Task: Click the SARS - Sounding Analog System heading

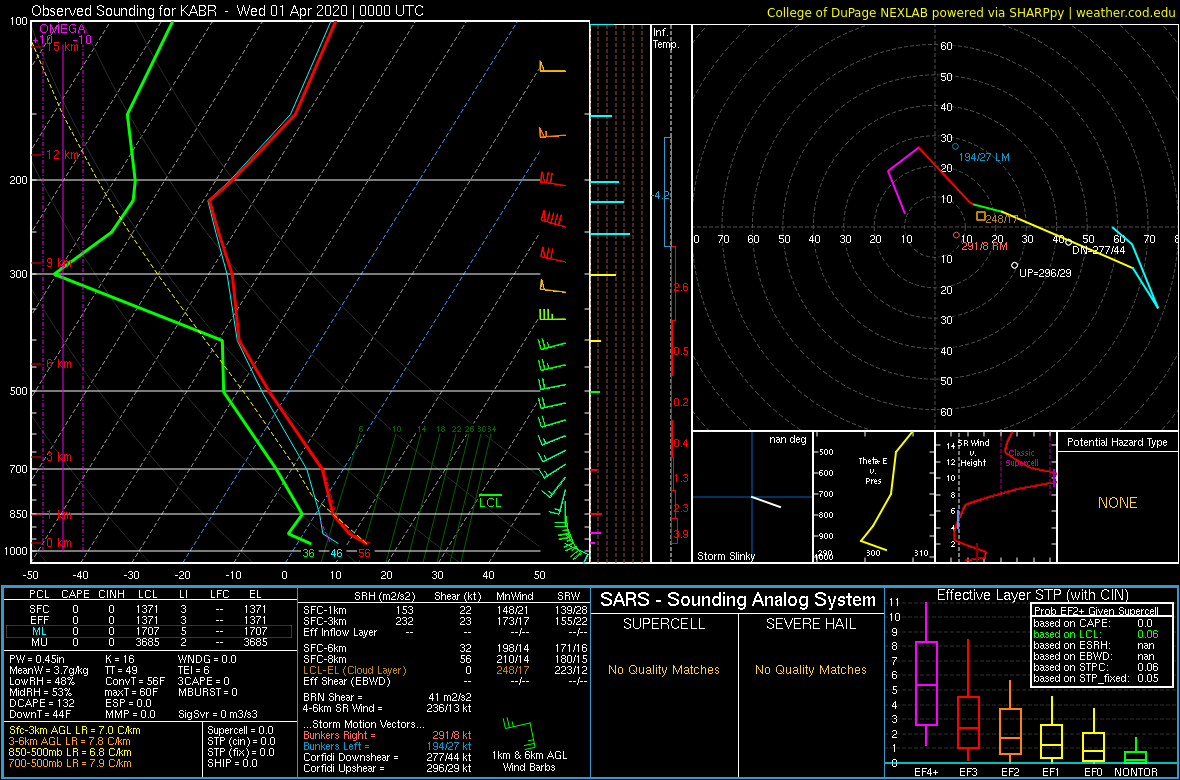Action: [x=738, y=600]
